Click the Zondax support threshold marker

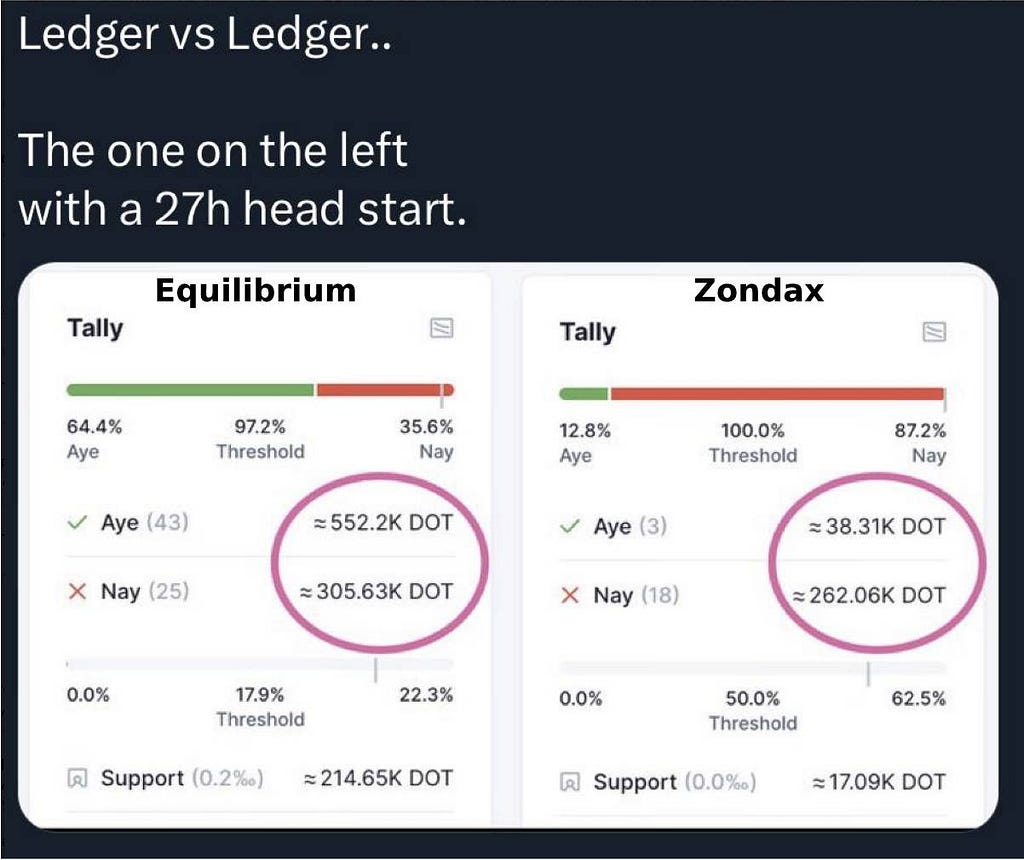[869, 674]
